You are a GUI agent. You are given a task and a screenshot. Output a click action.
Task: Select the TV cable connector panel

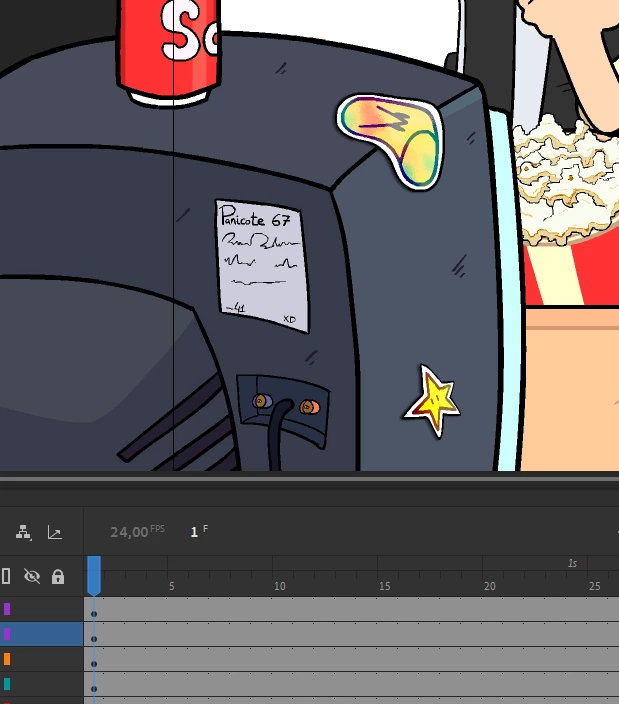[284, 410]
